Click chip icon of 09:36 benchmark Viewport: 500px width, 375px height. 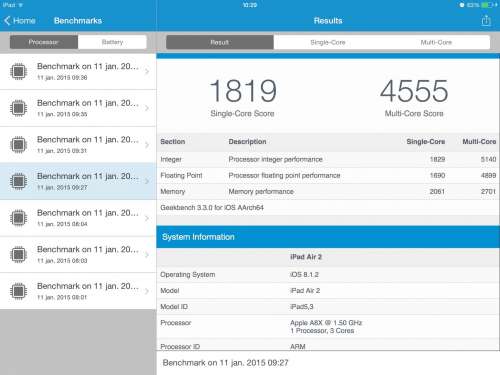[19, 71]
